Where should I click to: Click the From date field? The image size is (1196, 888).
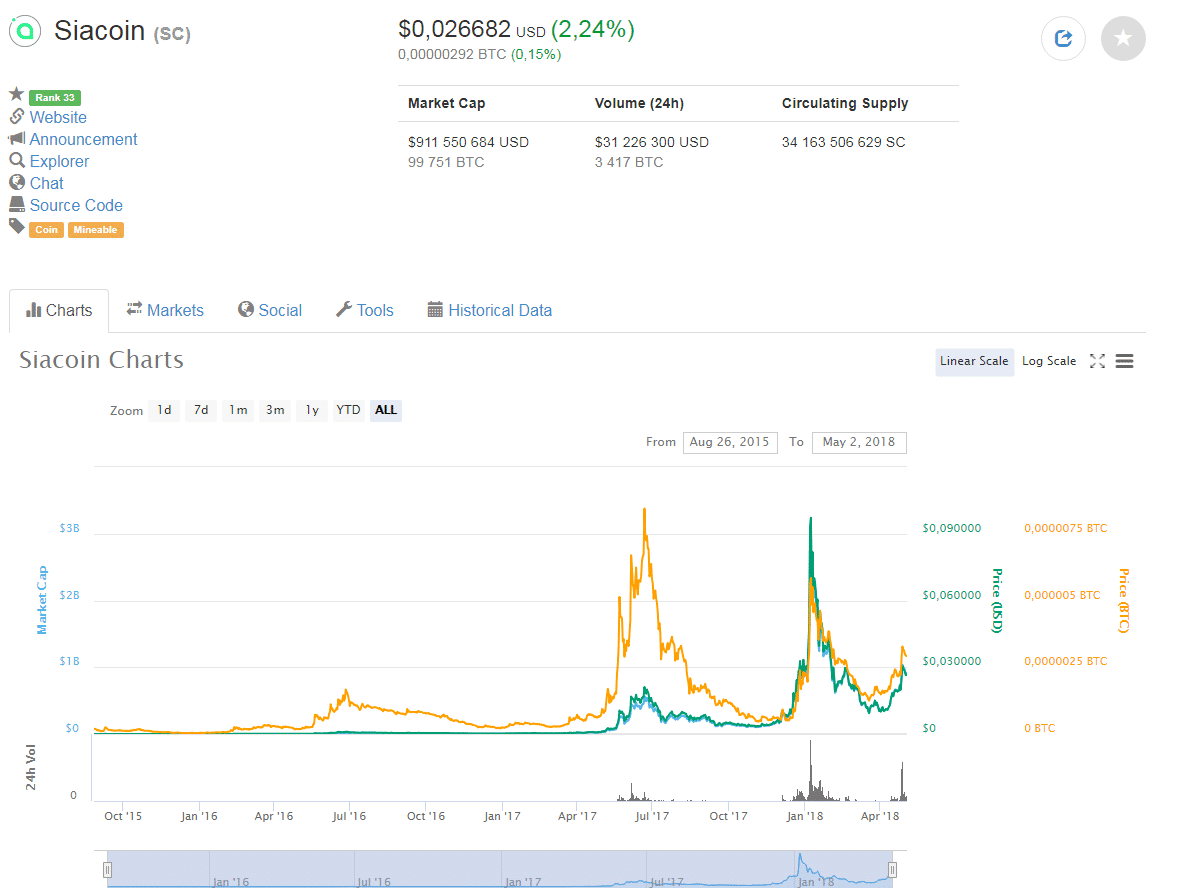click(x=730, y=442)
